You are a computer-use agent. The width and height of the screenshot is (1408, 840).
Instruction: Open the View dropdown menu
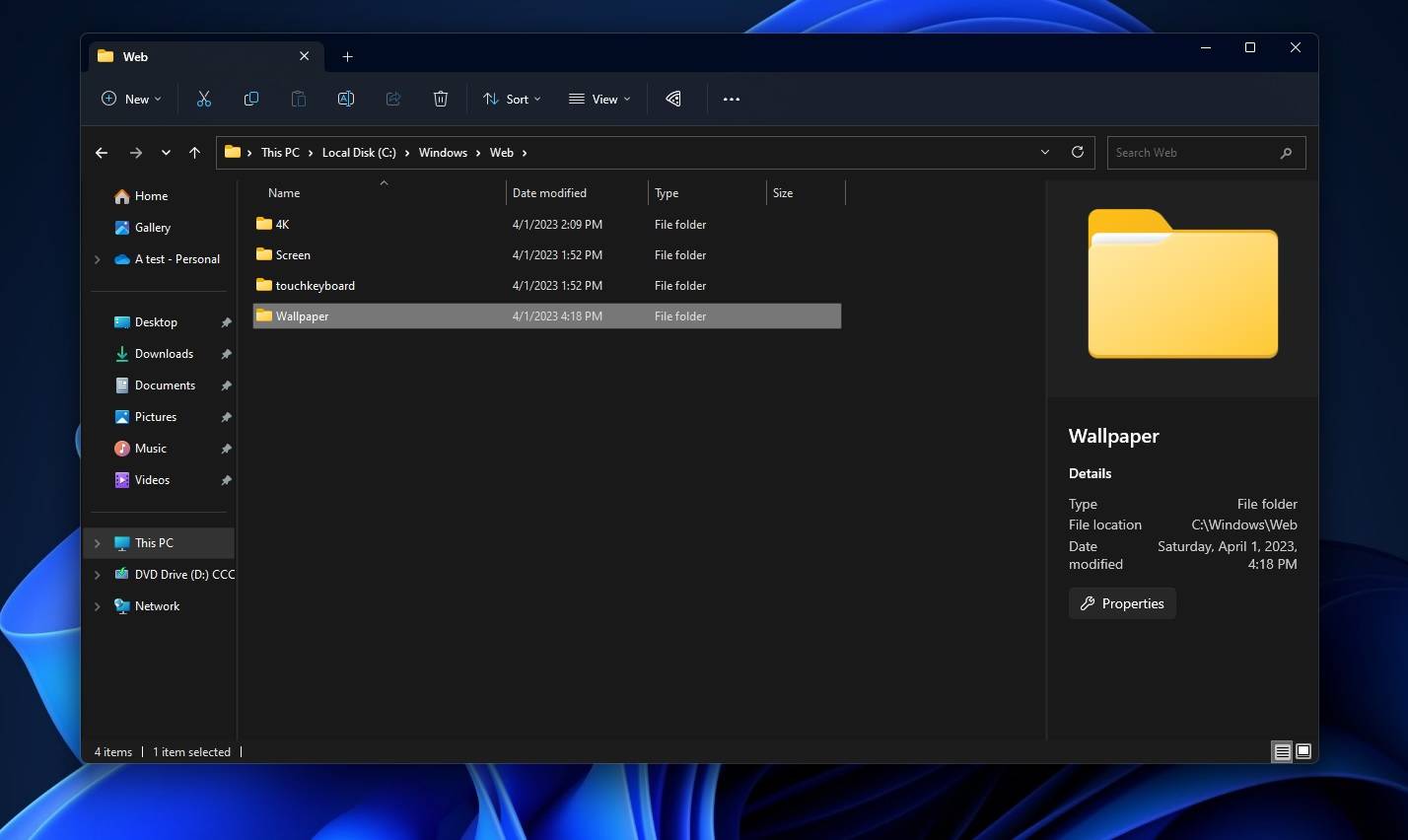pos(598,99)
